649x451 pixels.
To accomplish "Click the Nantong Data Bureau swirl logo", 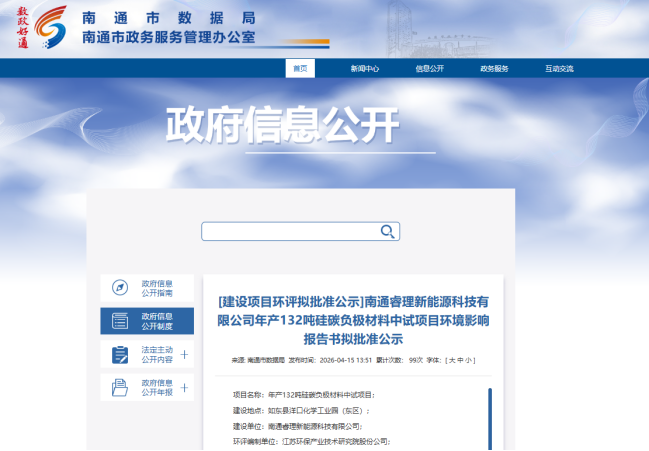I will pyautogui.click(x=50, y=26).
